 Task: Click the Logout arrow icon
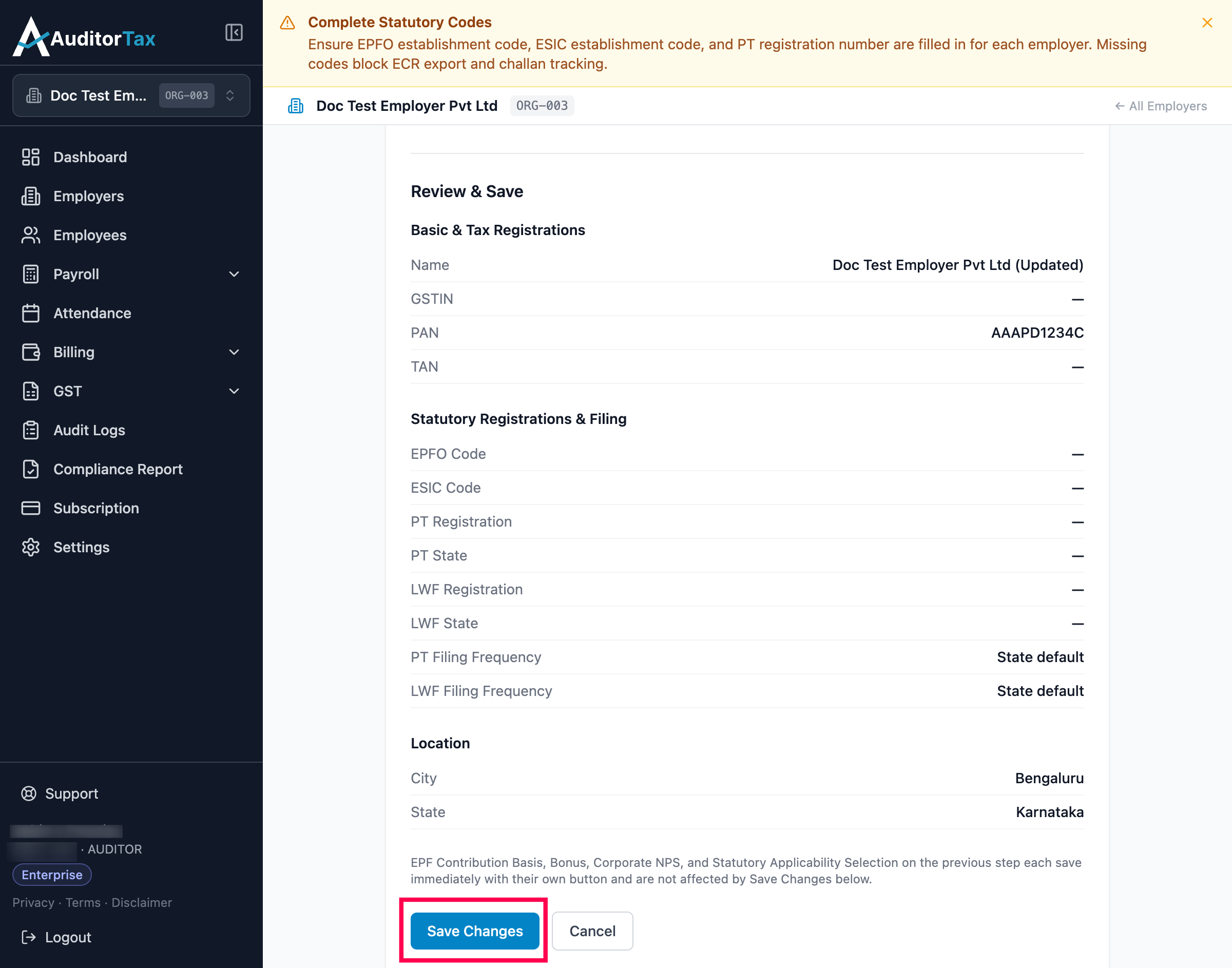point(28,937)
